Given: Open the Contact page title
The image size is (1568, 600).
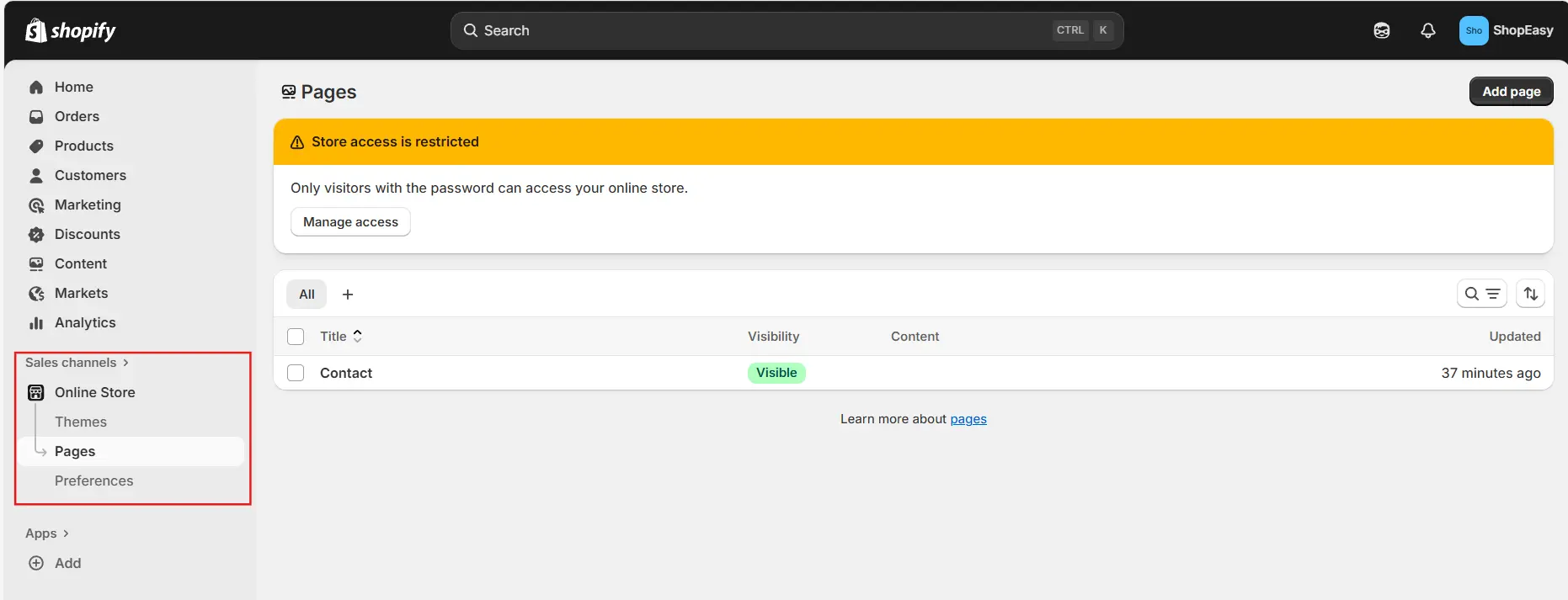Looking at the screenshot, I should click(x=345, y=373).
